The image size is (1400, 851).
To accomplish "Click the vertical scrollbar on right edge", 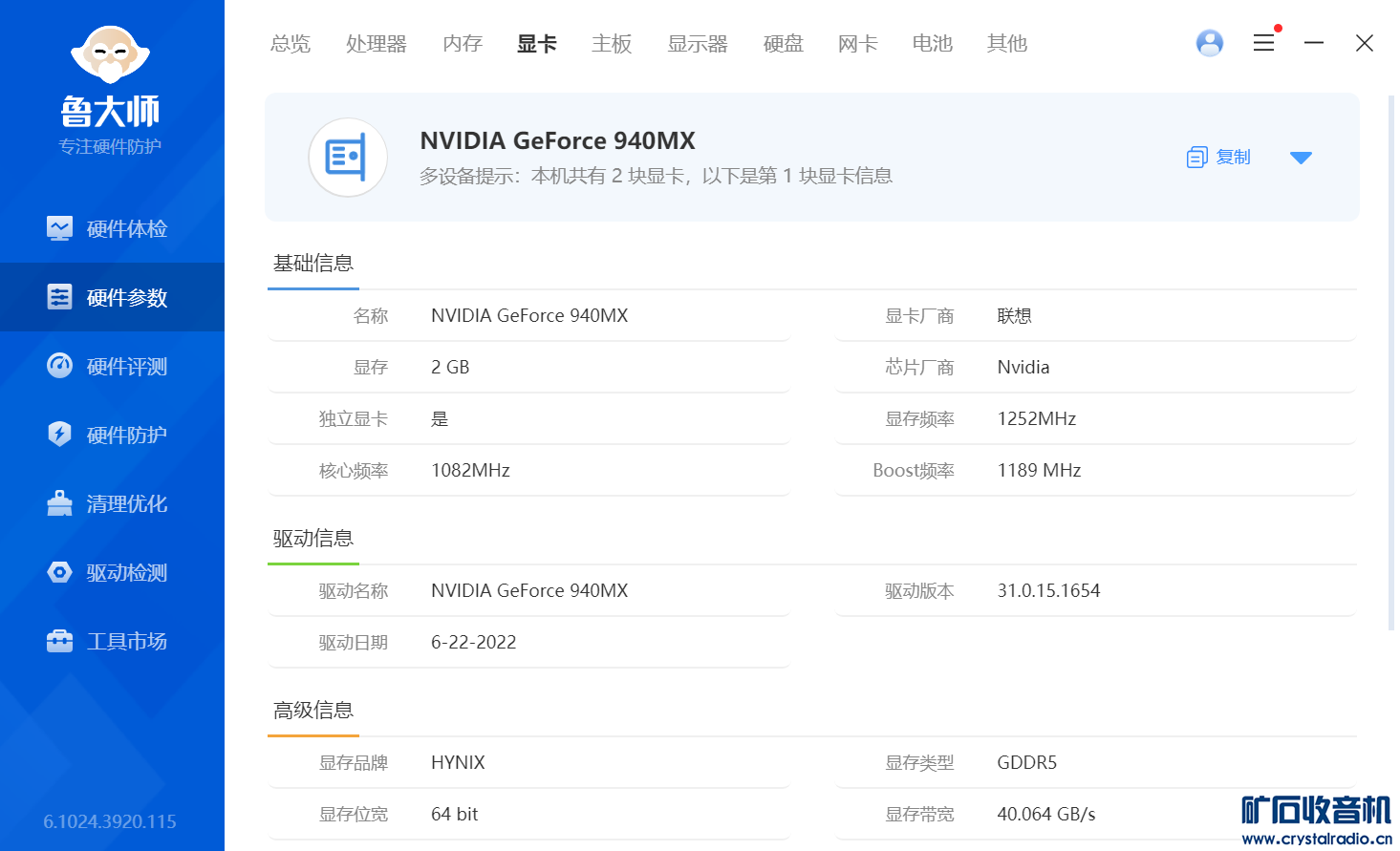I will [1390, 363].
